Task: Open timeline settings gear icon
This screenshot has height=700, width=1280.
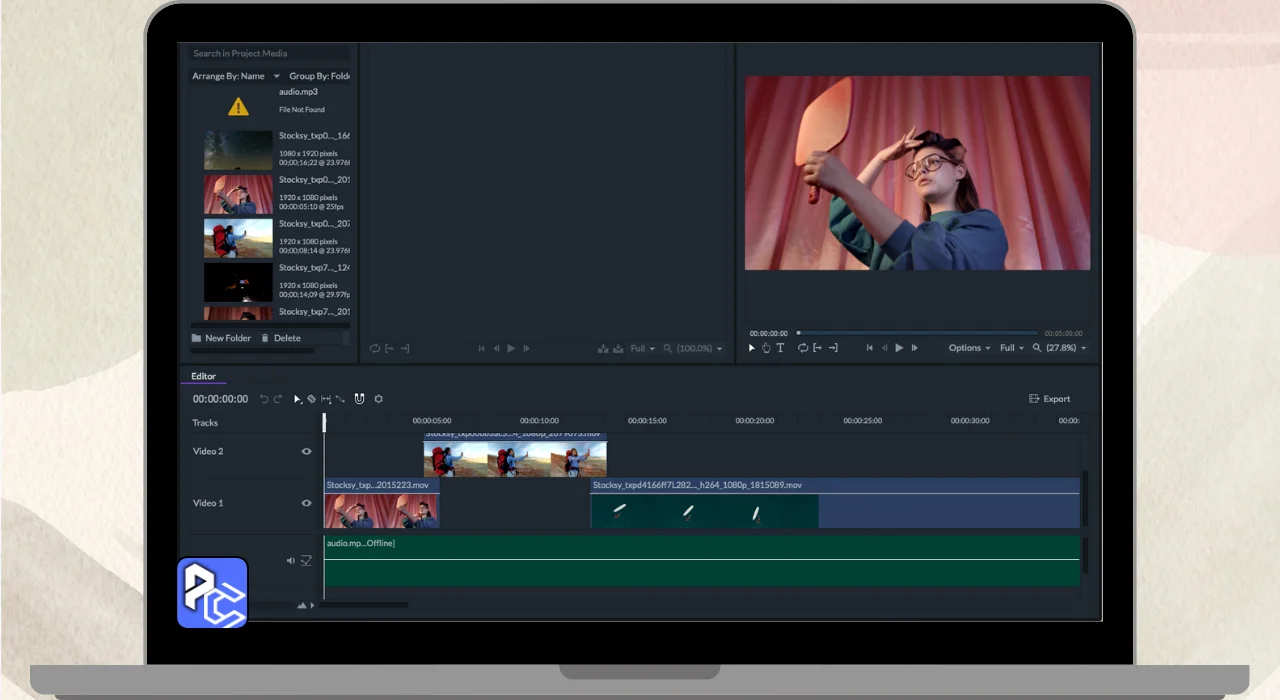Action: [379, 399]
